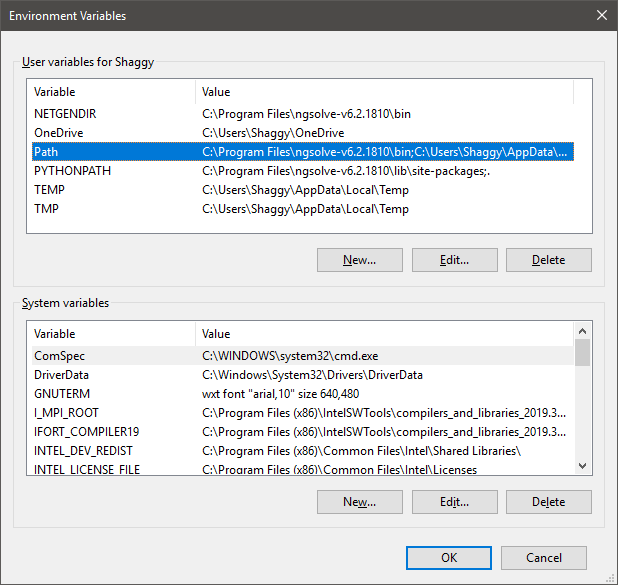Dismiss dialog with the Cancel button

click(544, 558)
